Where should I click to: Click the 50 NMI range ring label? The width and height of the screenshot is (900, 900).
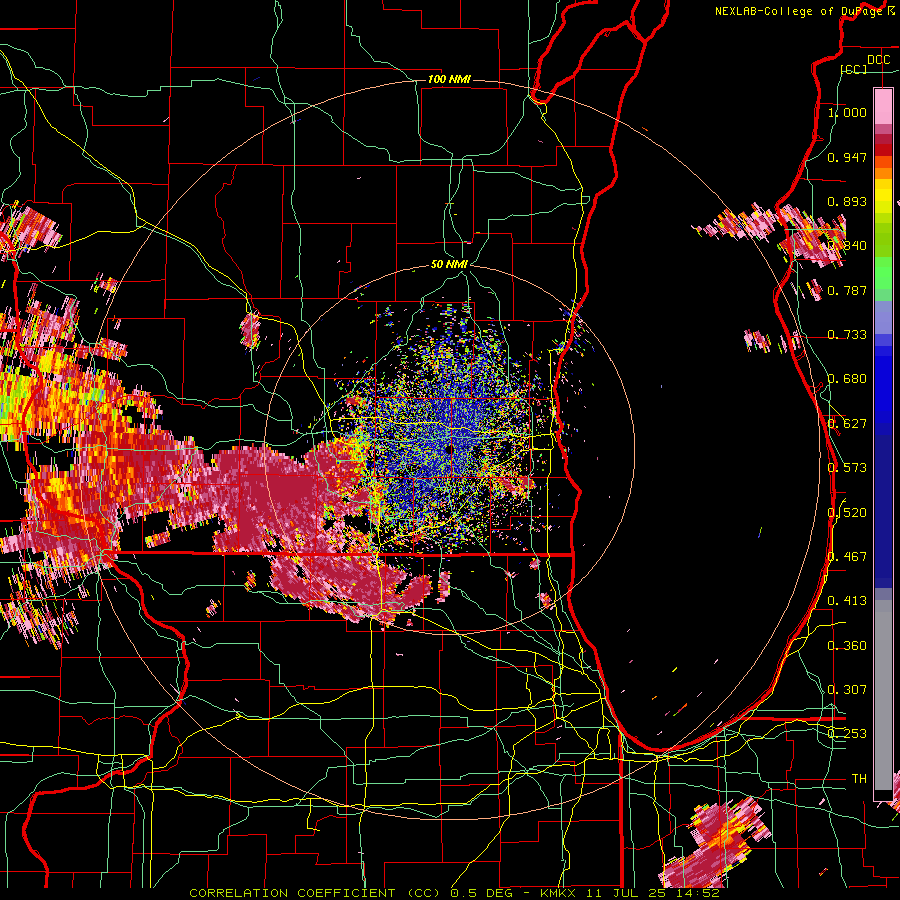pyautogui.click(x=449, y=265)
